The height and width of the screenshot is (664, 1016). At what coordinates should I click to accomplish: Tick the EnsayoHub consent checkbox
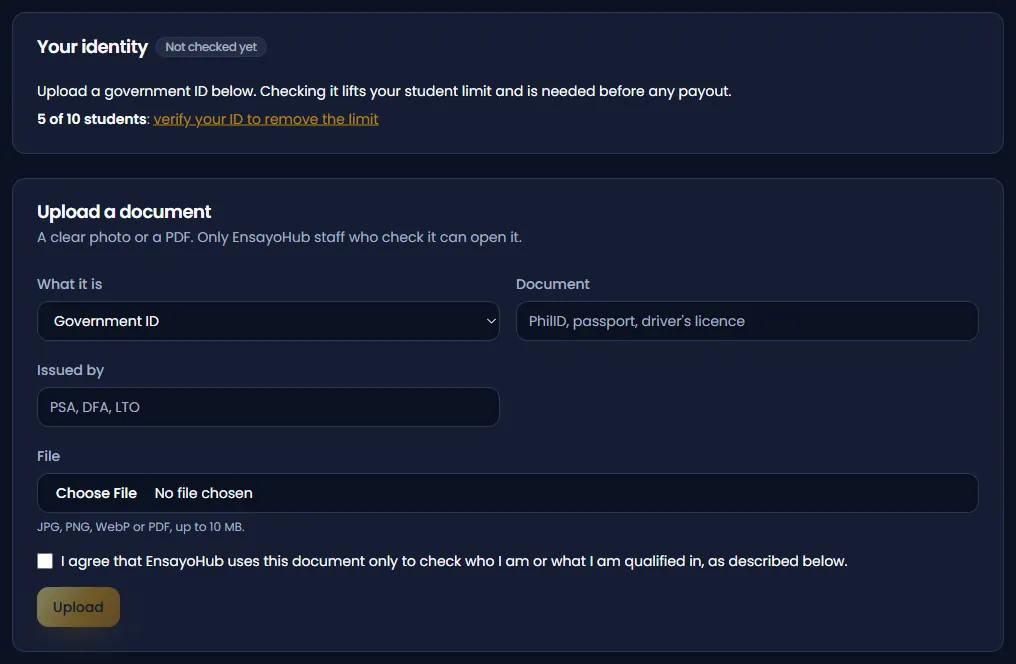coord(45,561)
